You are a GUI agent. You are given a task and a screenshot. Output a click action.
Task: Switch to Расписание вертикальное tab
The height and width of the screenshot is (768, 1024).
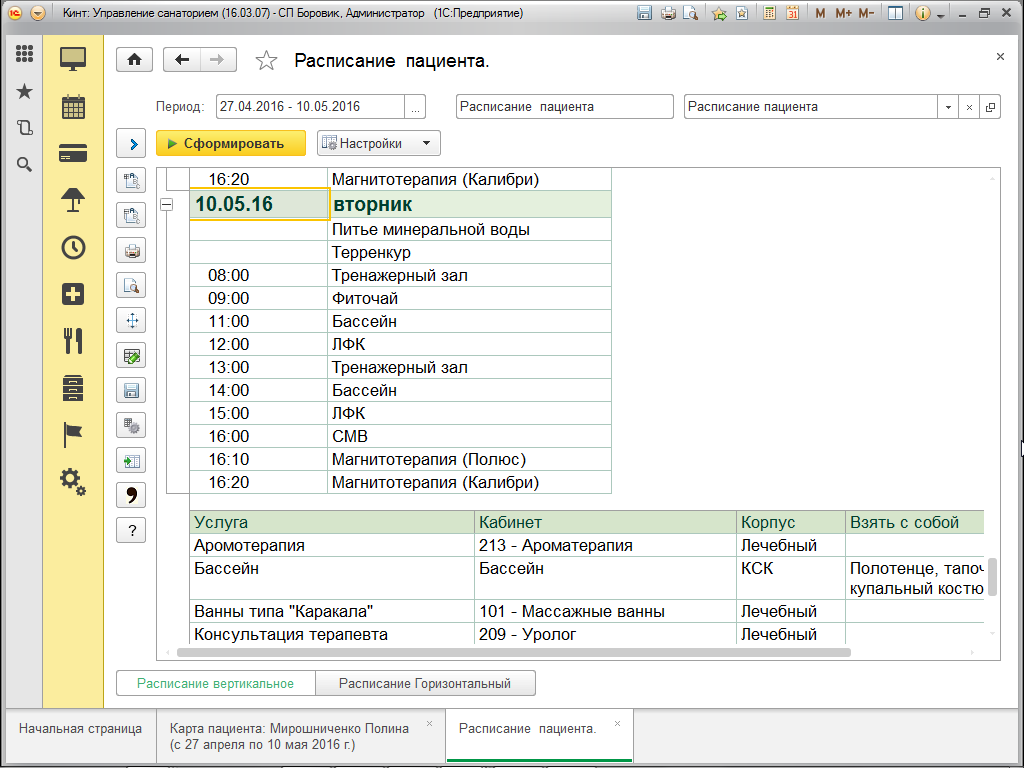click(x=216, y=684)
